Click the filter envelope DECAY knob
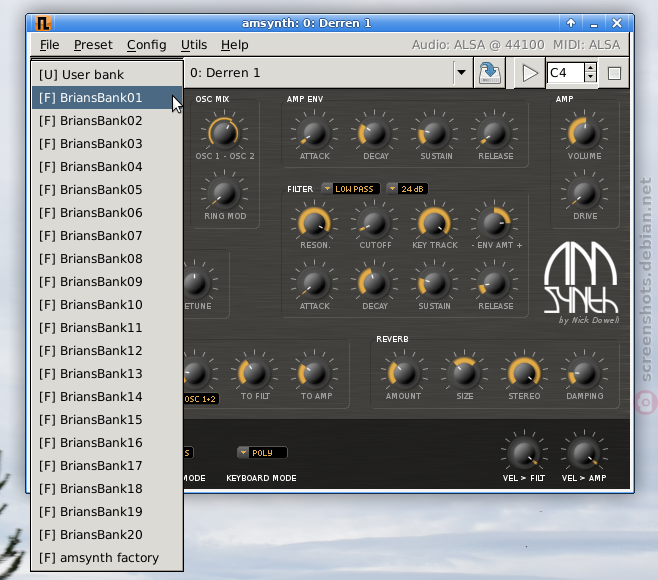Image resolution: width=658 pixels, height=580 pixels. [374, 283]
